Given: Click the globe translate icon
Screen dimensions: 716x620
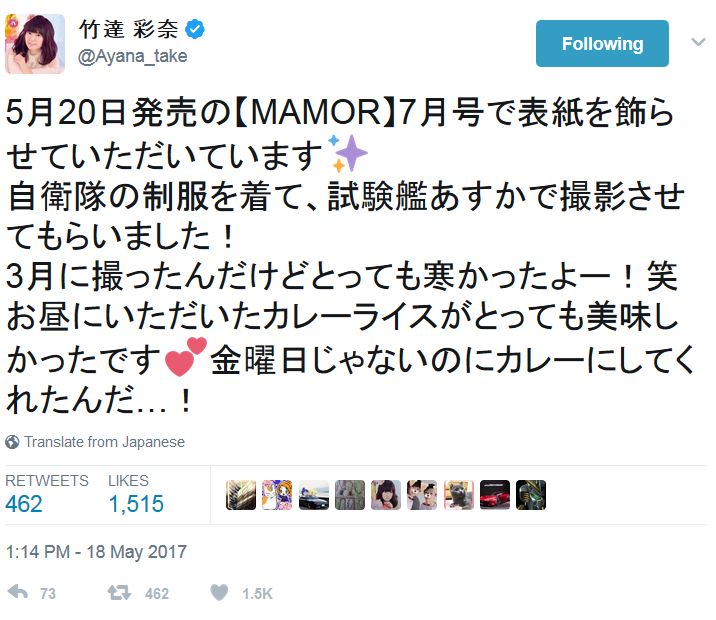Looking at the screenshot, I should (x=12, y=442).
